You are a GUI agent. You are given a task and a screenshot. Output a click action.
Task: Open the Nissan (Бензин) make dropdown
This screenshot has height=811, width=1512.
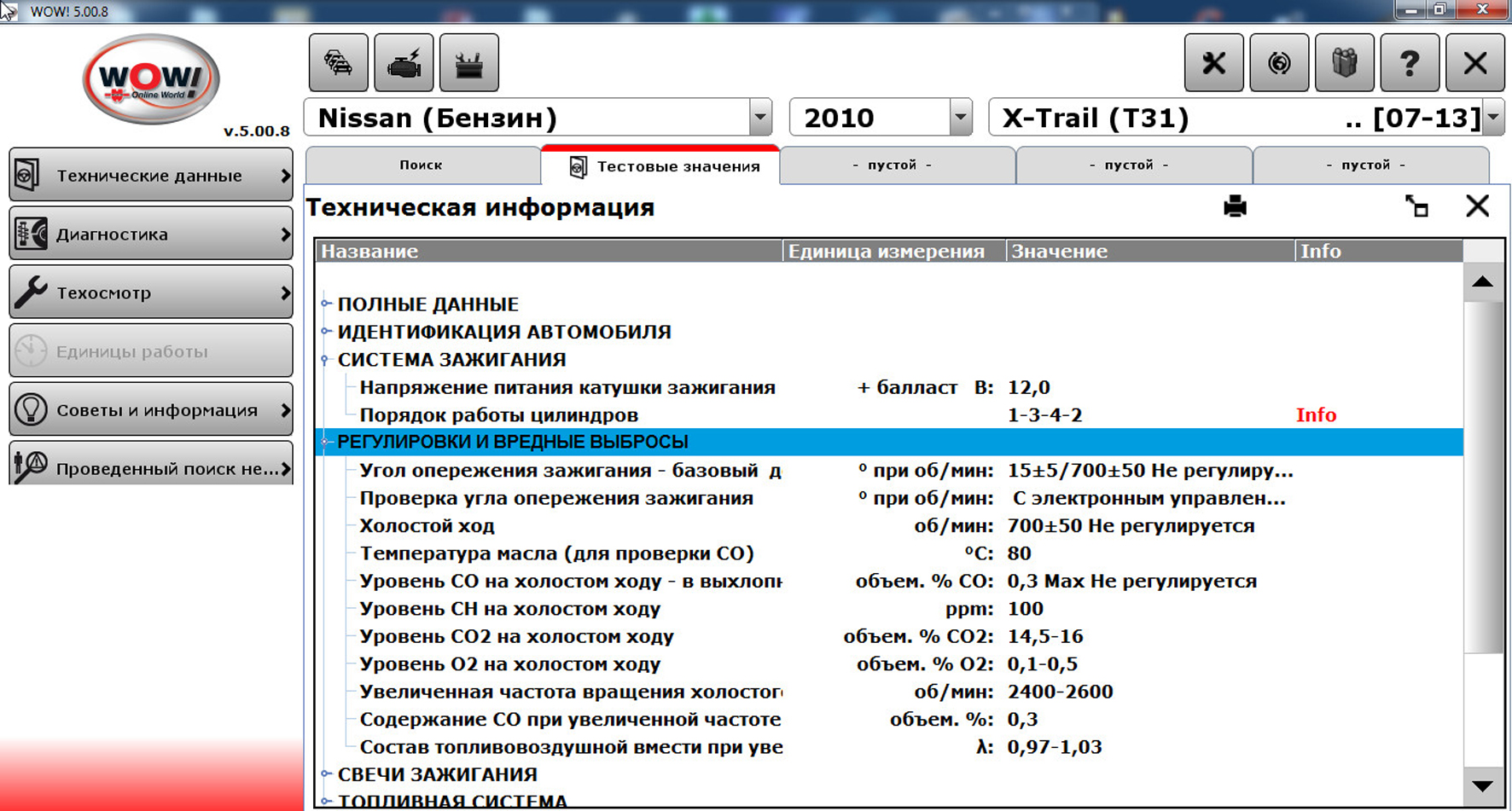pyautogui.click(x=759, y=118)
